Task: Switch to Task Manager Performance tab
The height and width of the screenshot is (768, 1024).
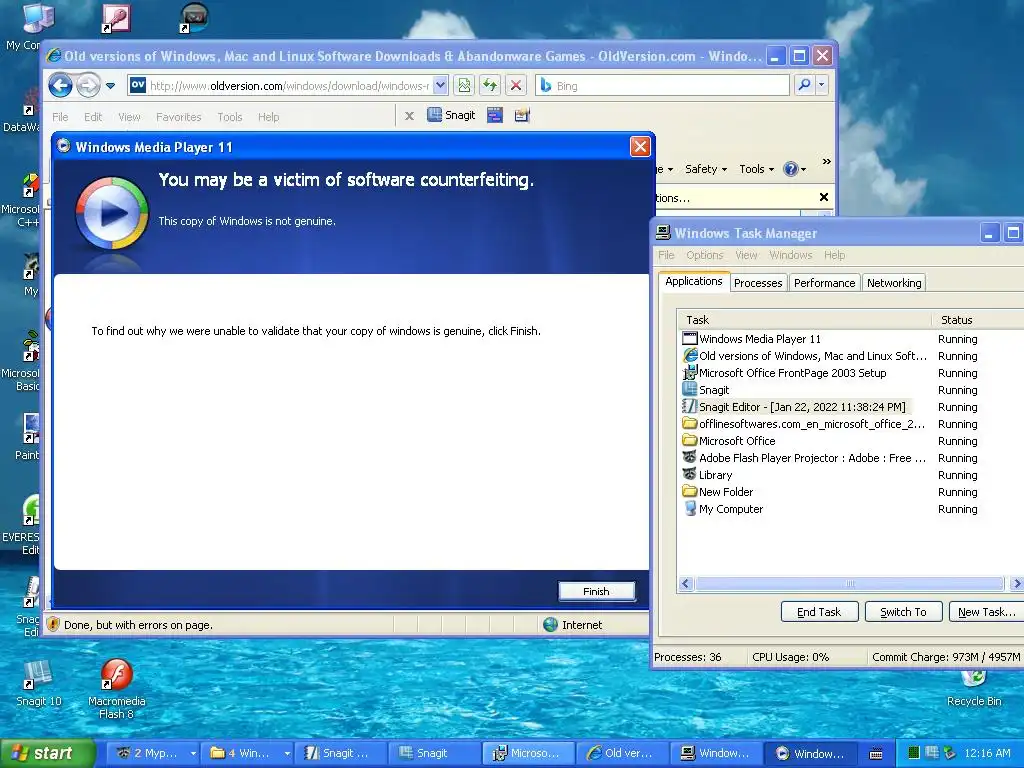Action: tap(824, 283)
